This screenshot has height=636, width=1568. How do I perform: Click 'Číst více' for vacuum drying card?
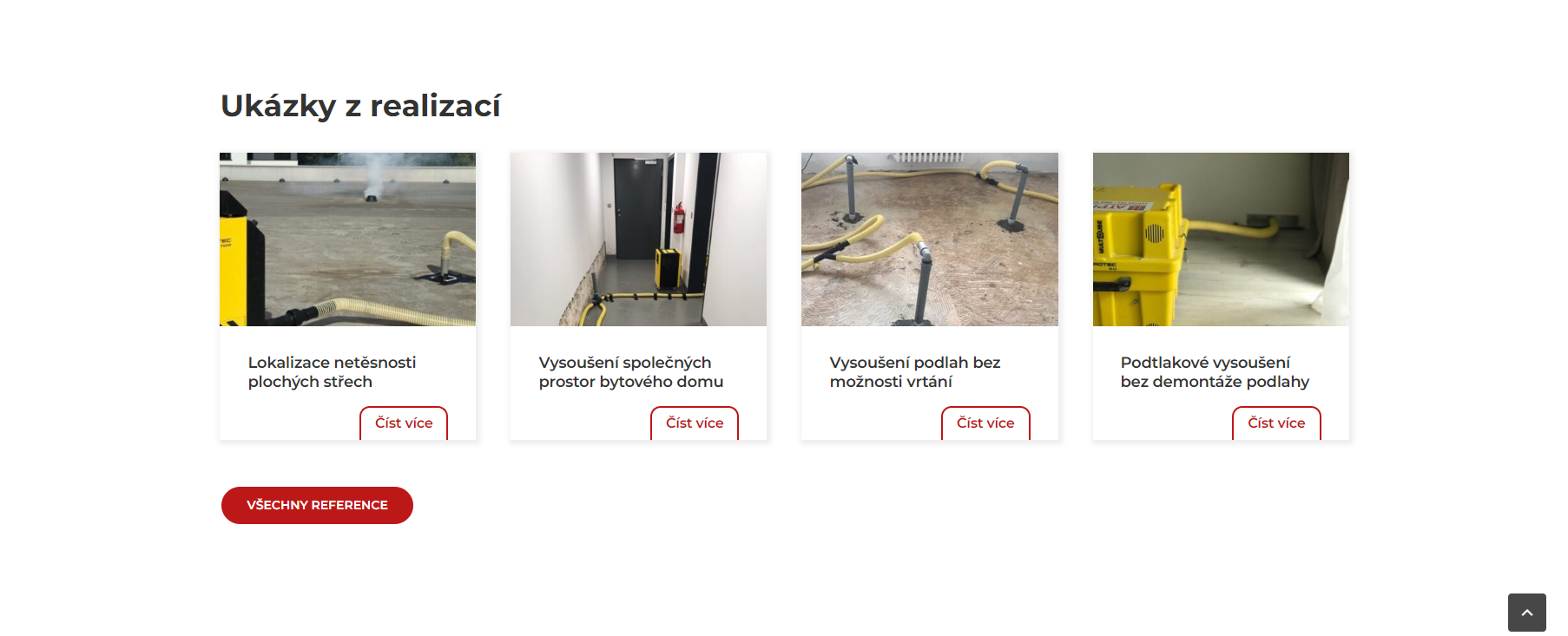click(1276, 423)
